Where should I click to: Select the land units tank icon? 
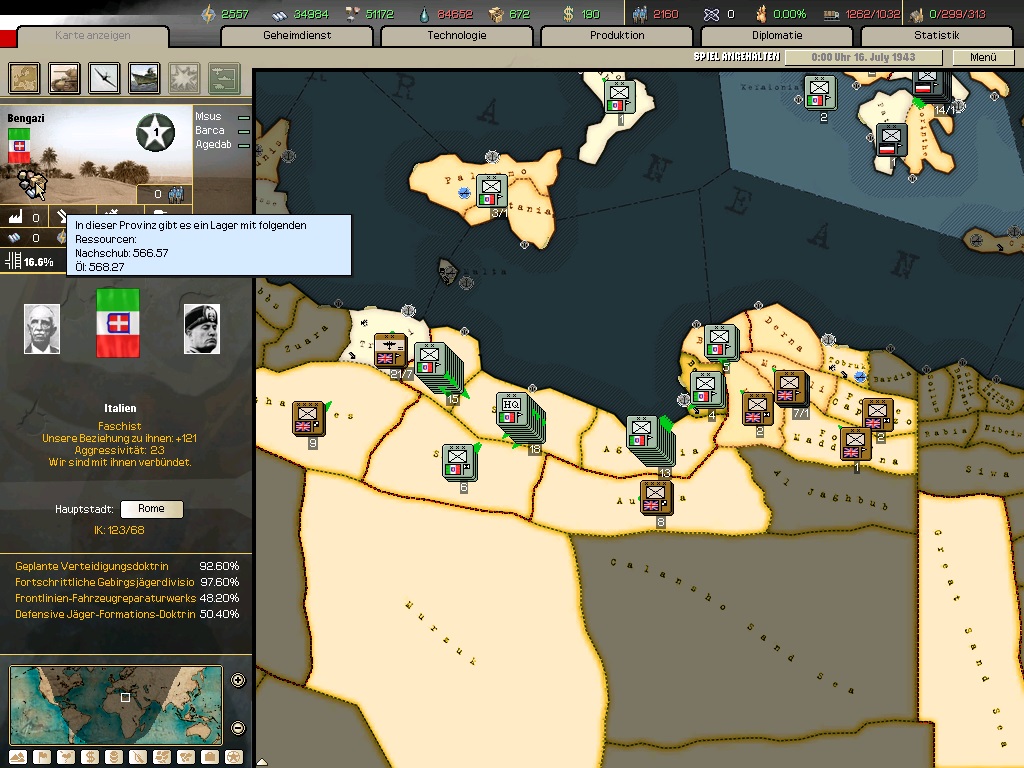(x=65, y=78)
